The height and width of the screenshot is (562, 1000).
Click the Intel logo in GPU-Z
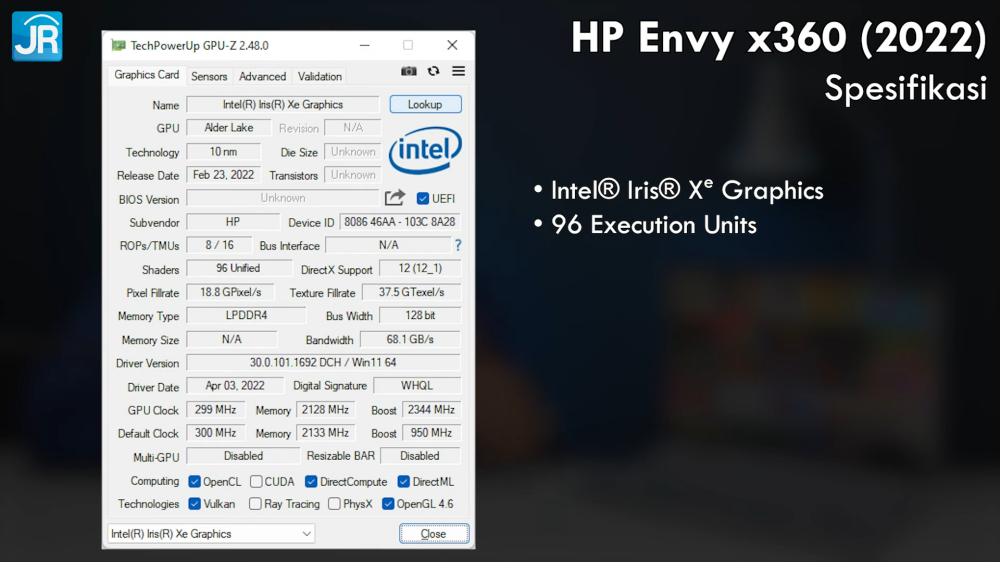425,151
